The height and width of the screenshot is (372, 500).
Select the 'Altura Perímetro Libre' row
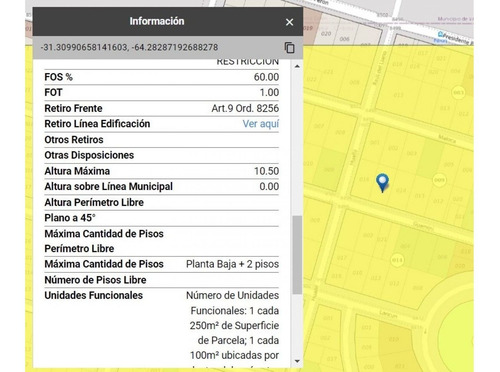tap(162, 202)
